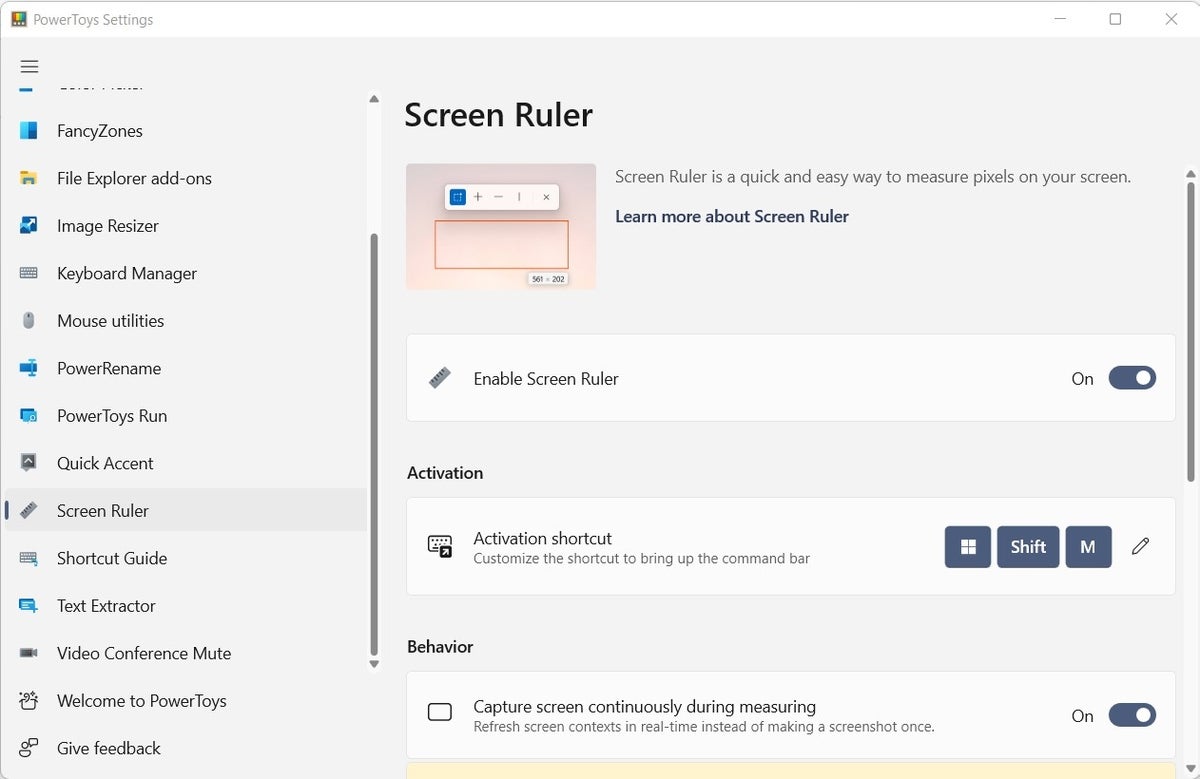Click the Activation shortcut setting label
1200x779 pixels.
coord(543,538)
